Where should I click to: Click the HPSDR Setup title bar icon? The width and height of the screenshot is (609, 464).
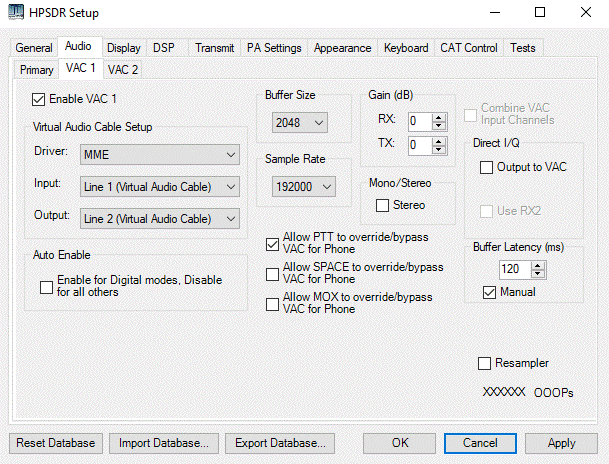(x=16, y=12)
